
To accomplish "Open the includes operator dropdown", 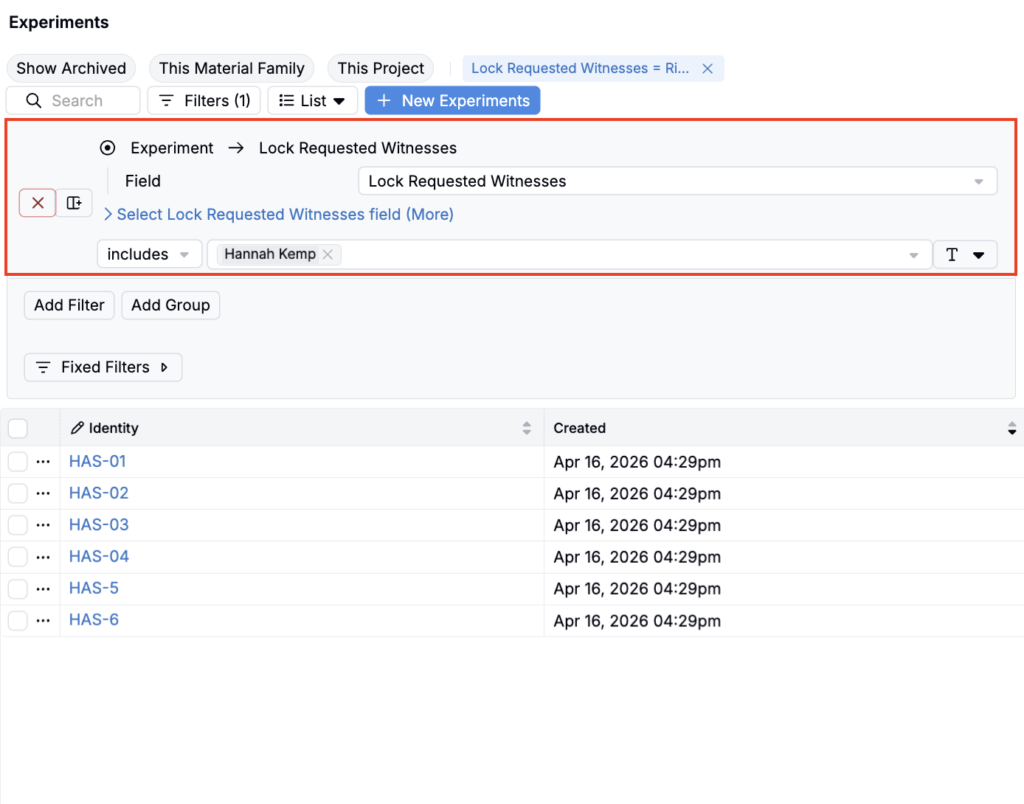I will 149,255.
